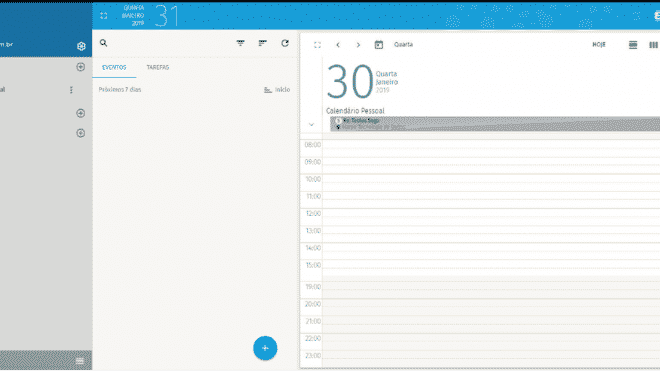The width and height of the screenshot is (660, 371).
Task: Click the 08:00 time slot
Action: (491, 149)
